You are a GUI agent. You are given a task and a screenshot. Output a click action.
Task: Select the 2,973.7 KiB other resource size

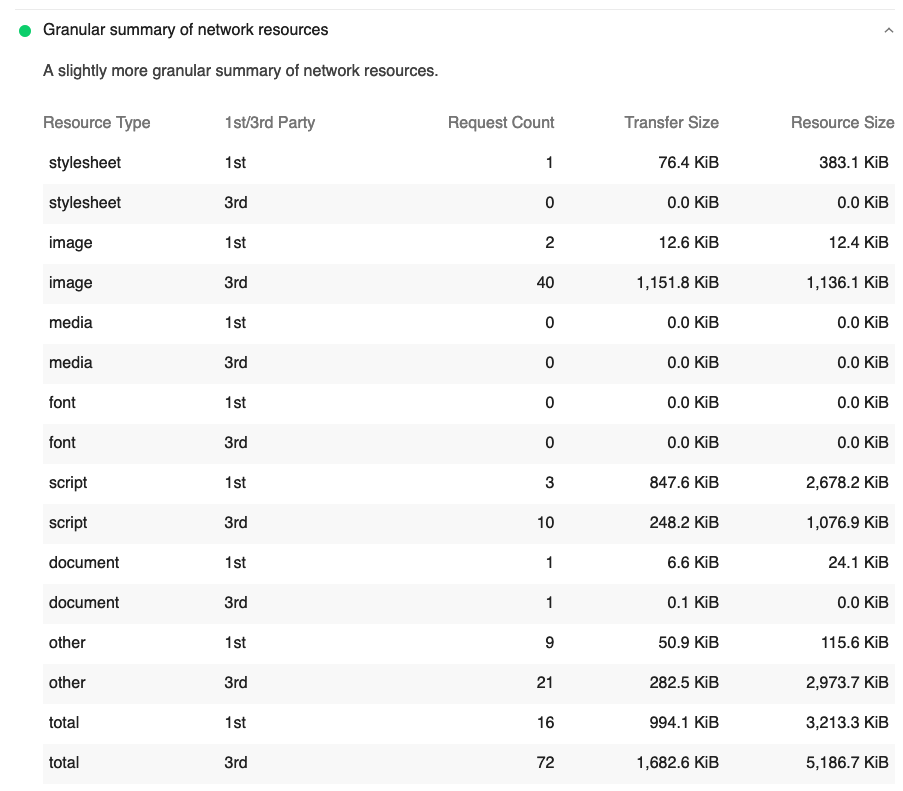846,683
